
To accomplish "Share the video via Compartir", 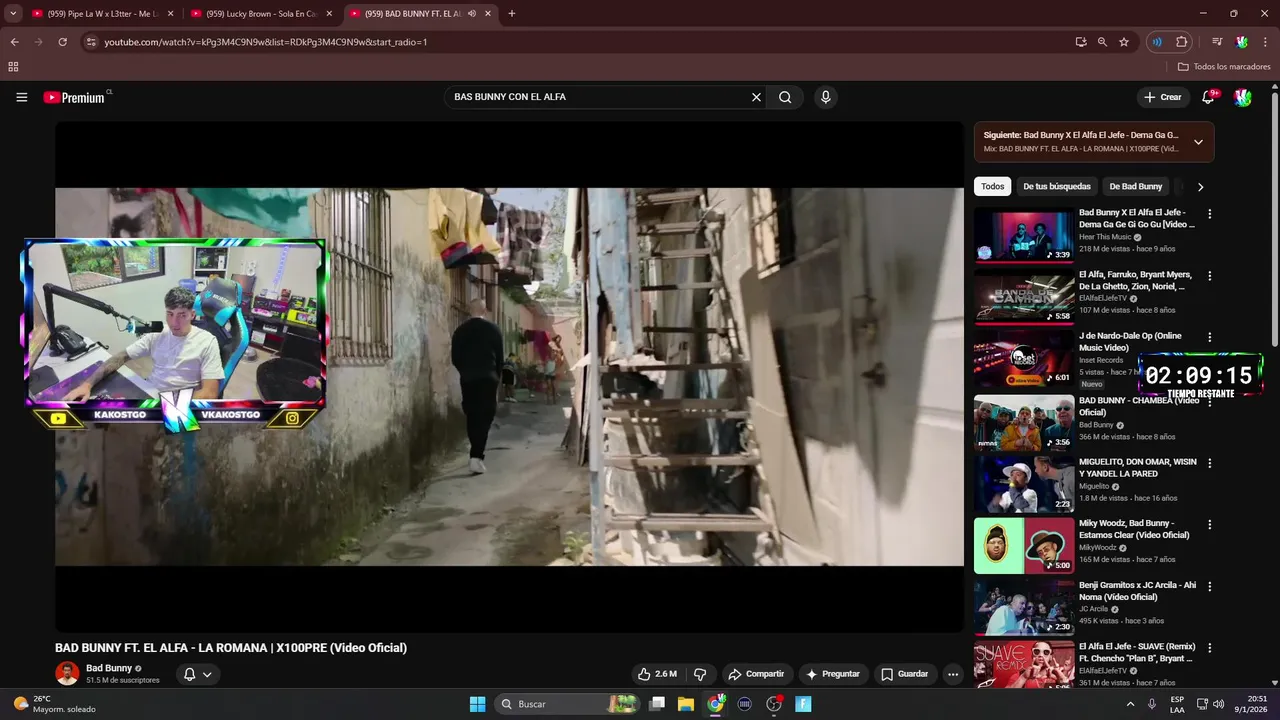I will [756, 674].
